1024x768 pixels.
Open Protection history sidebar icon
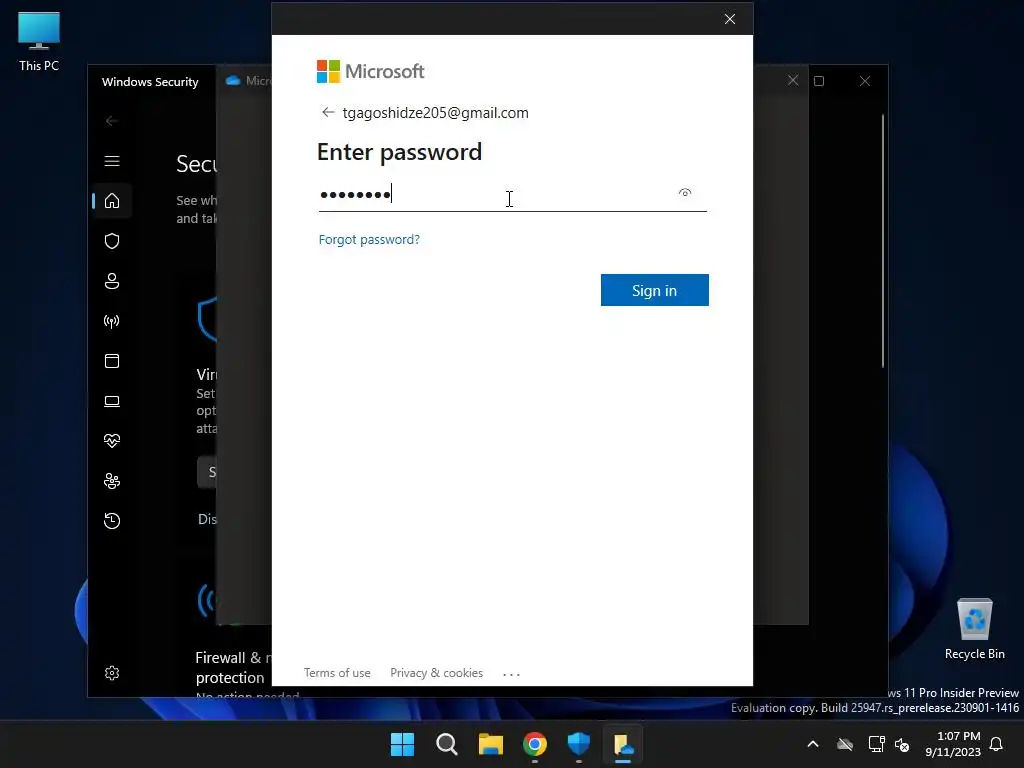112,521
